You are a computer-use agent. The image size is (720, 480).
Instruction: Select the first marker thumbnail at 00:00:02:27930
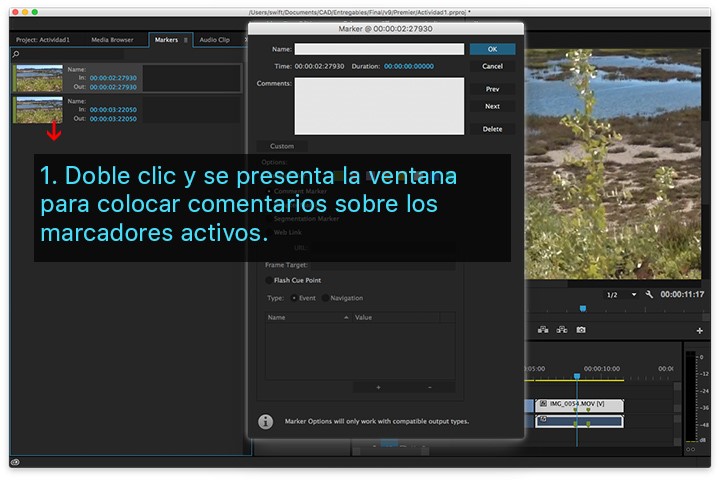39,78
